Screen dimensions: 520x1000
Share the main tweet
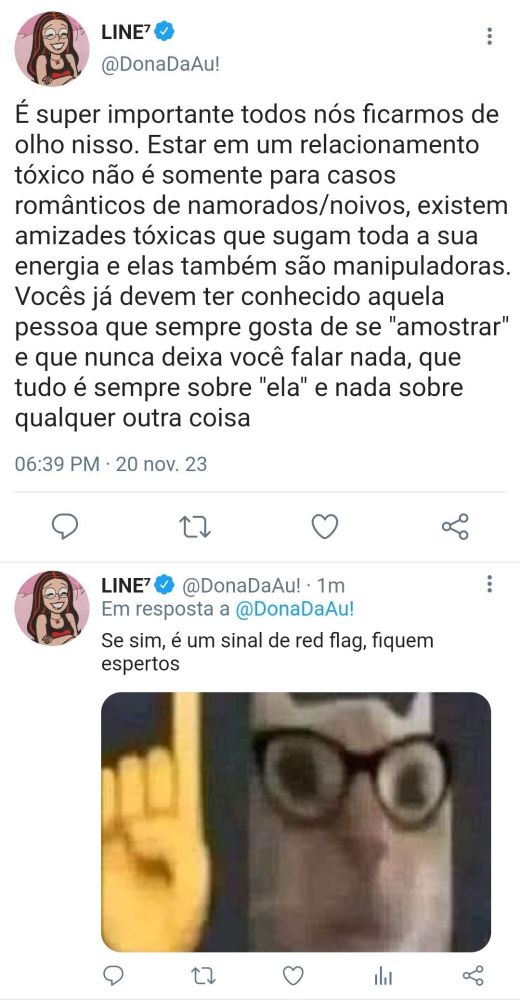pyautogui.click(x=456, y=527)
